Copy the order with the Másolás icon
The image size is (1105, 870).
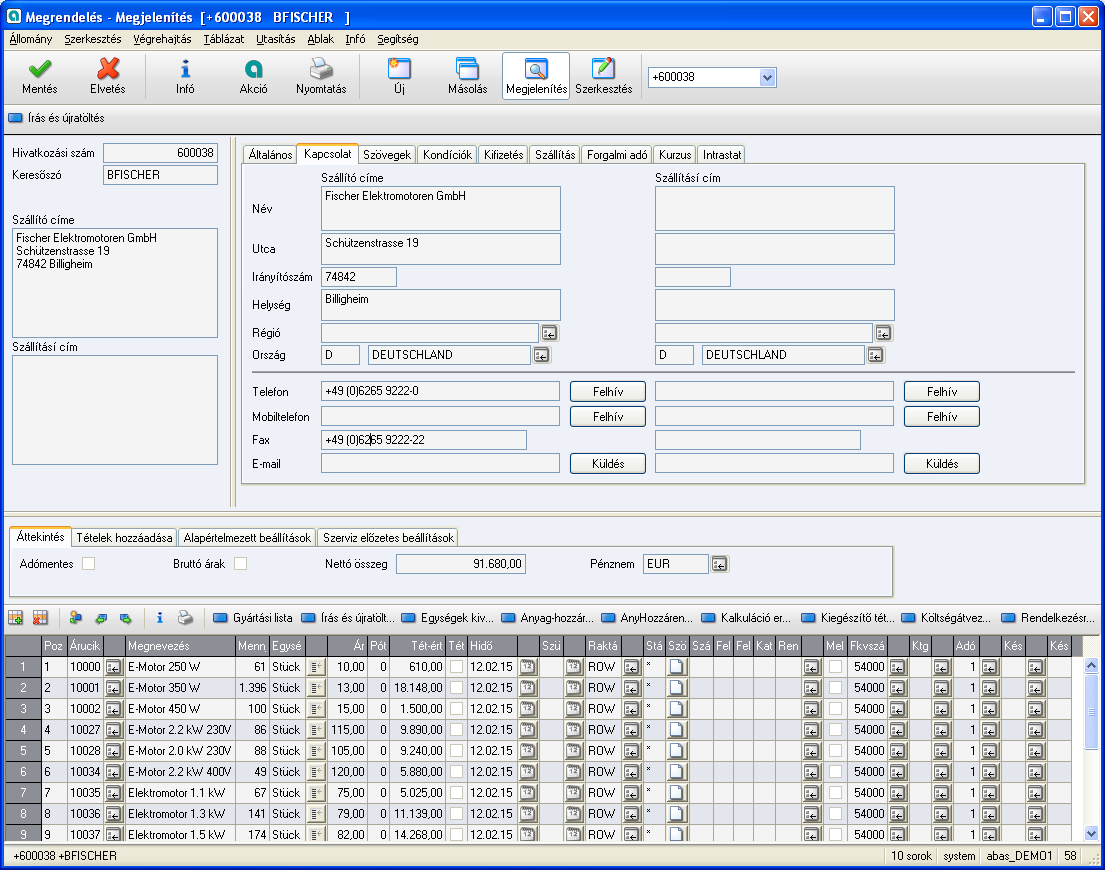[467, 69]
